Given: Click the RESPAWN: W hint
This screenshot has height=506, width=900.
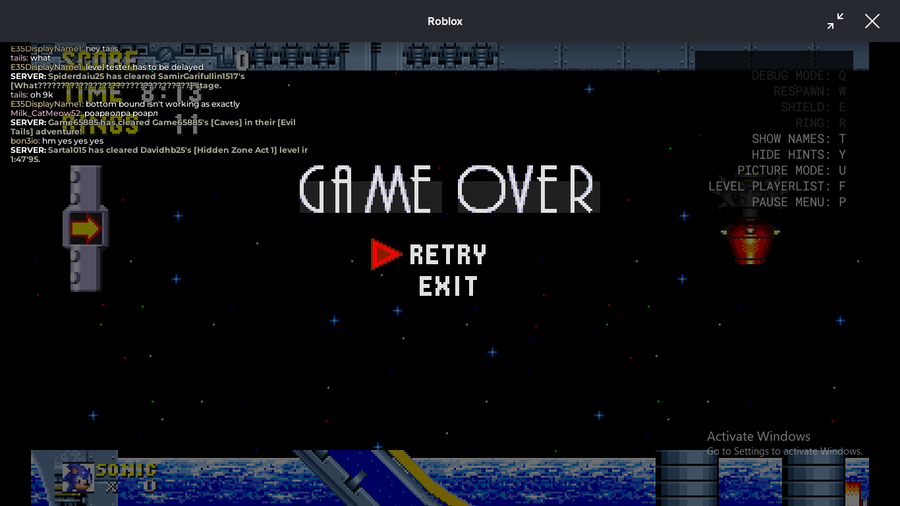Looking at the screenshot, I should coord(809,91).
